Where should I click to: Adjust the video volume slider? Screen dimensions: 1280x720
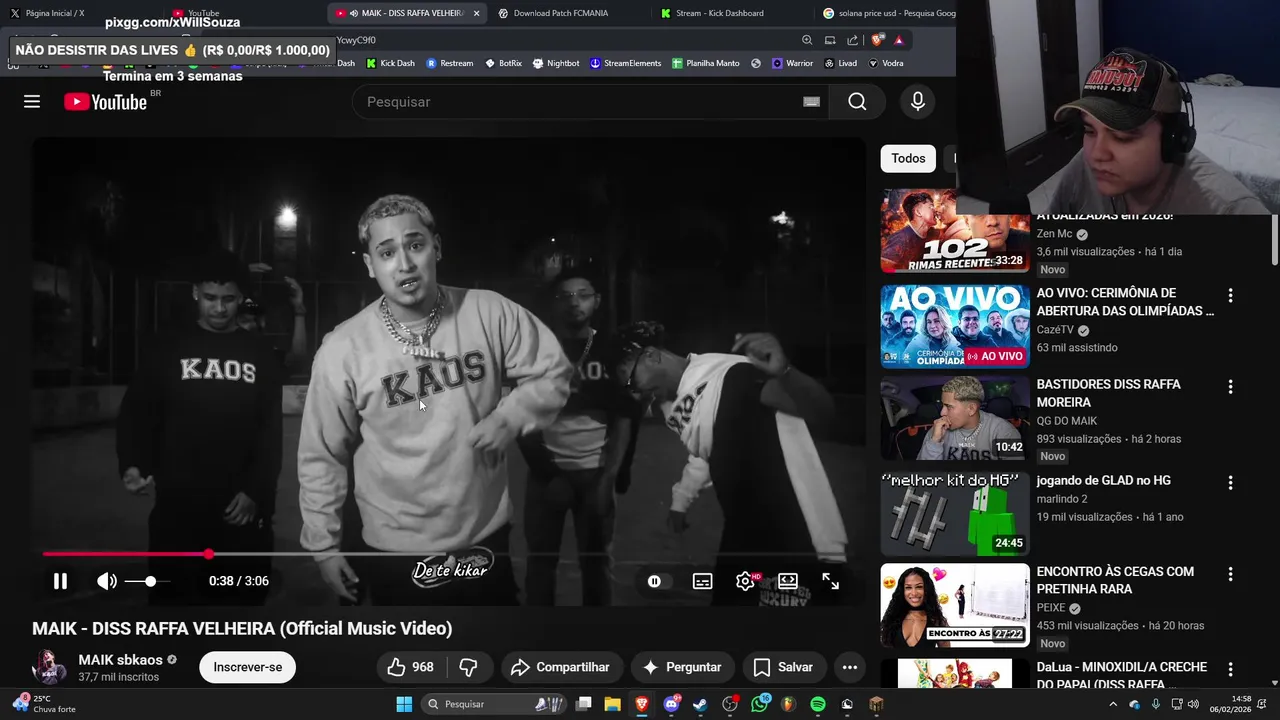click(148, 581)
